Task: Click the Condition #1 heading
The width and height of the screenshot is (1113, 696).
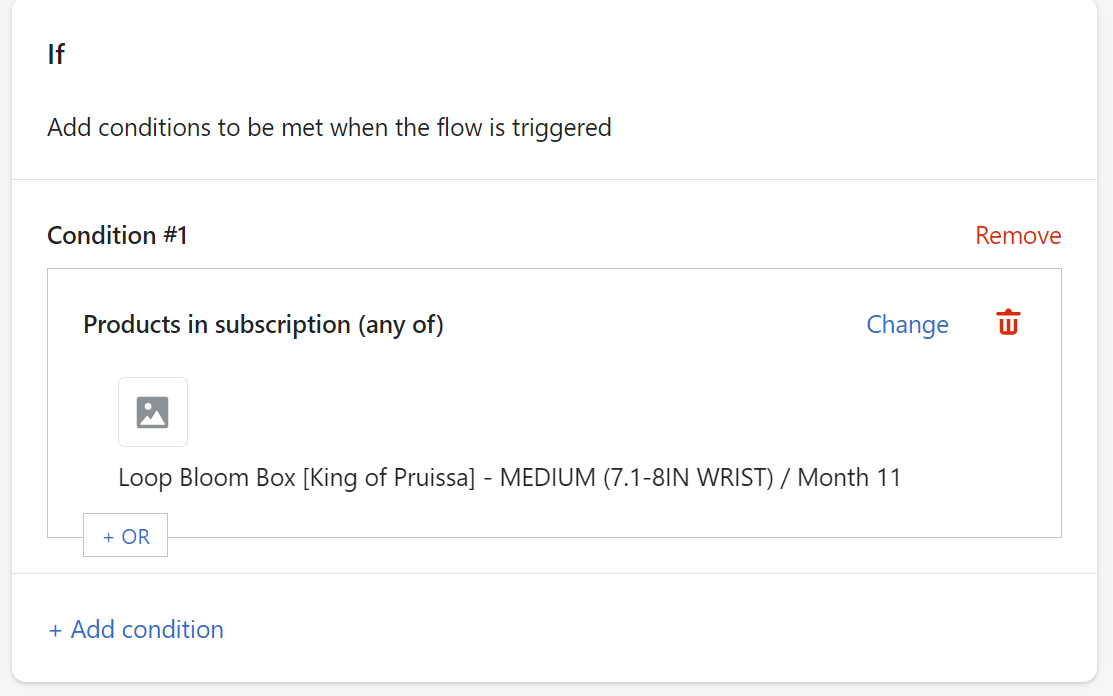Action: click(x=117, y=236)
